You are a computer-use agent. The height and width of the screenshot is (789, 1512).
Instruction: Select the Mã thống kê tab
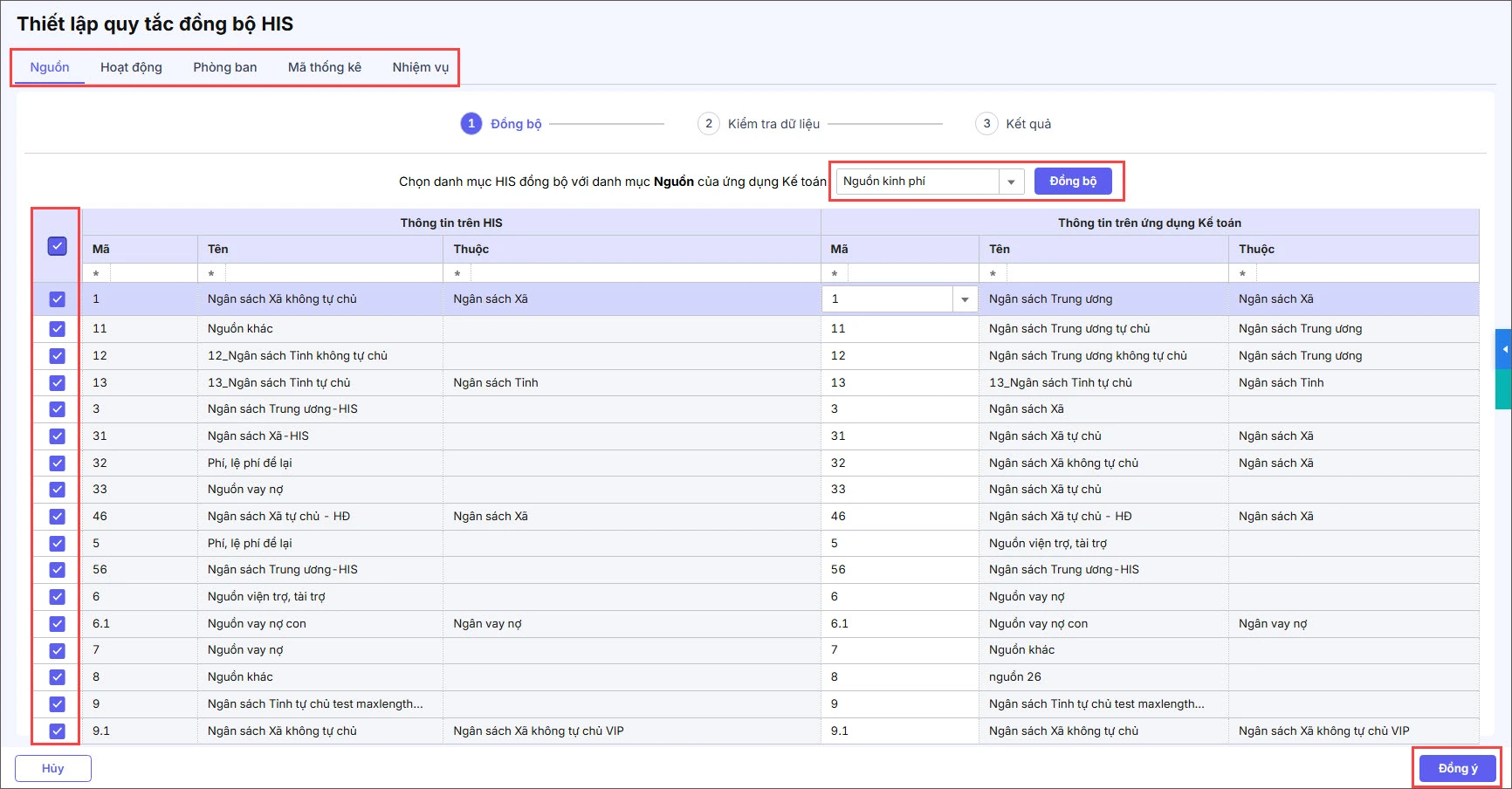coord(325,67)
